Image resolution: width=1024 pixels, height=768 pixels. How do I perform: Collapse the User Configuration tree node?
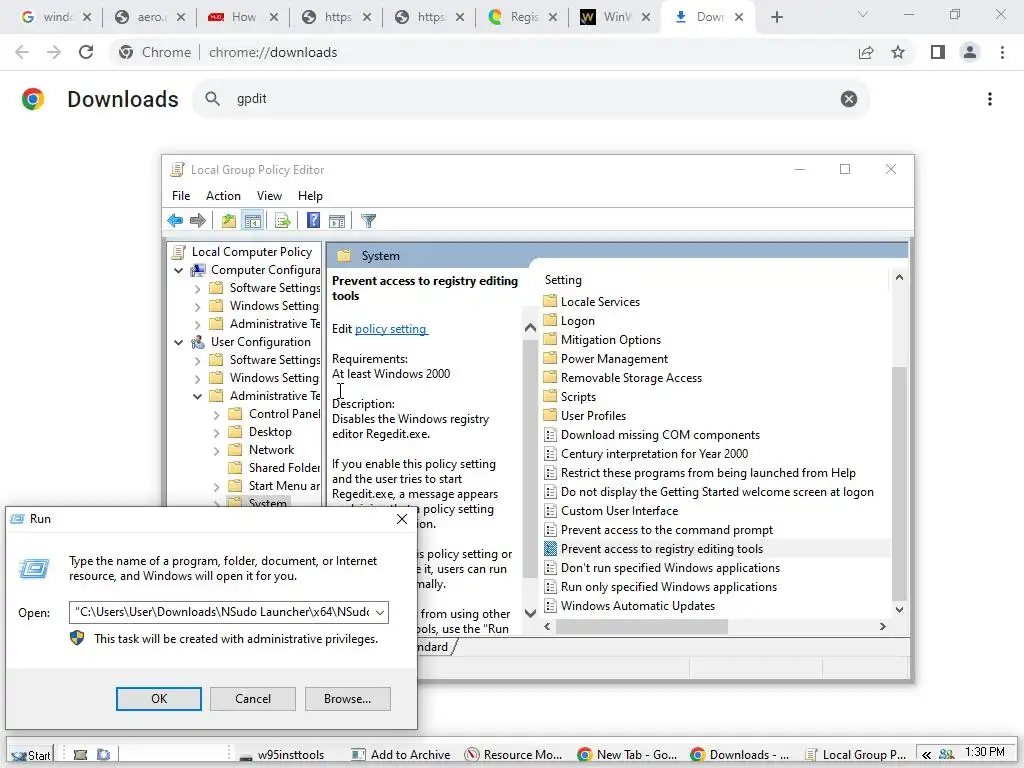[178, 342]
